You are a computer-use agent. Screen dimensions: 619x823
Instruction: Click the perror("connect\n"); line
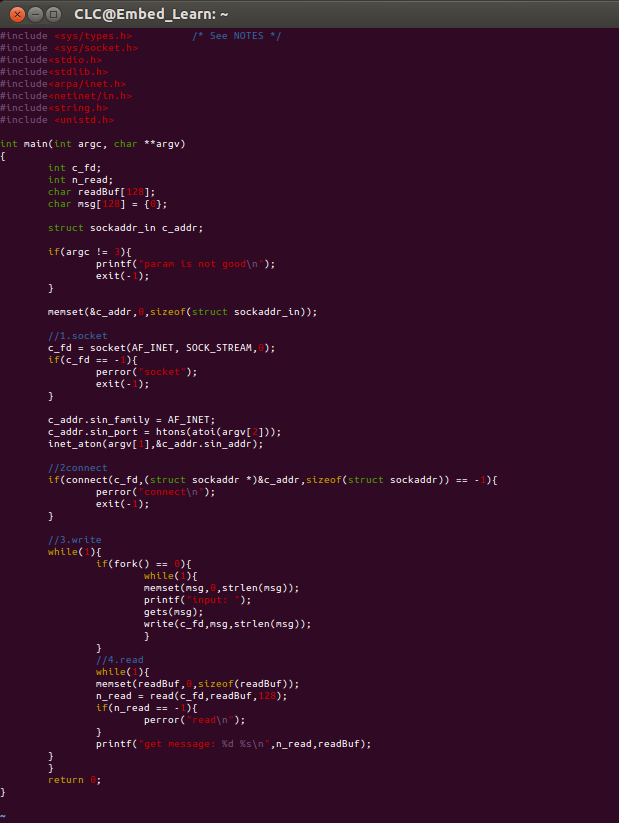point(155,492)
